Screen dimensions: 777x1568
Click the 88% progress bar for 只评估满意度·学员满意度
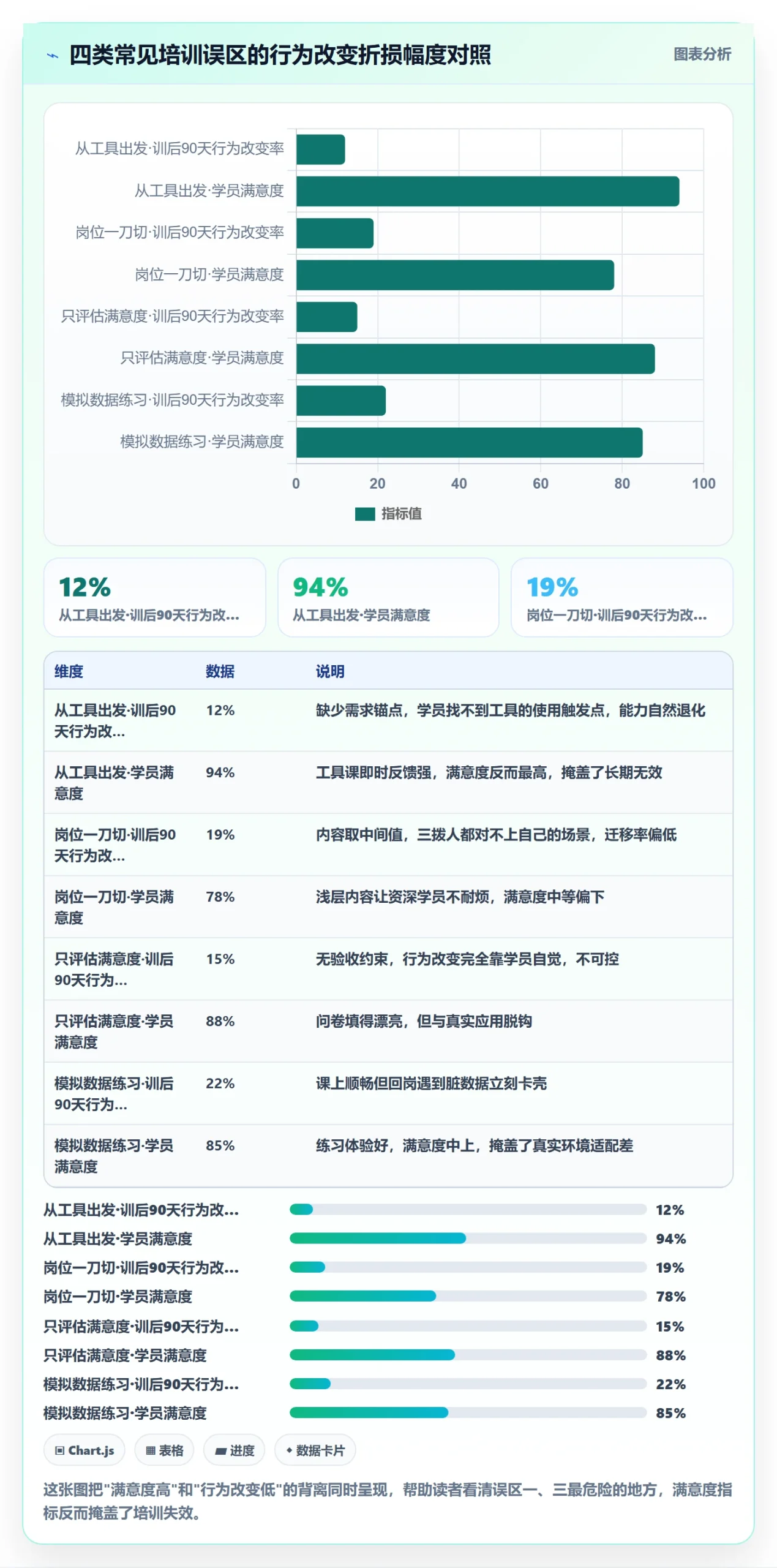click(x=468, y=1355)
